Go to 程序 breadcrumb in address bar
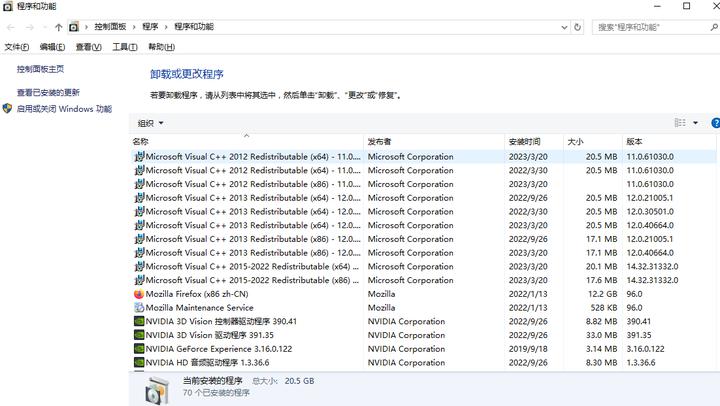 click(150, 27)
